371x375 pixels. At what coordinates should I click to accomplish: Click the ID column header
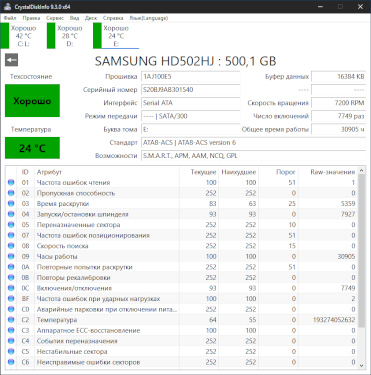tap(25, 172)
